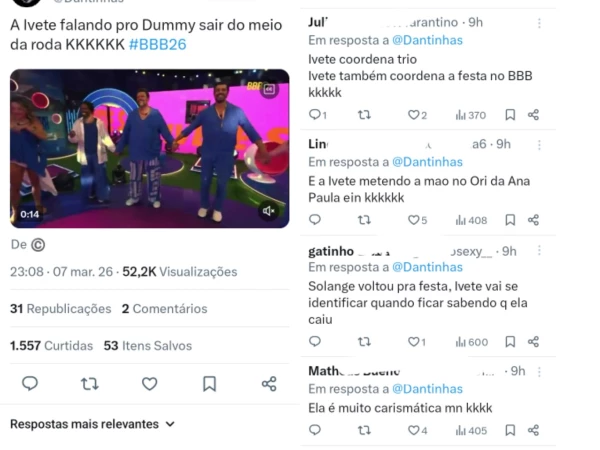The height and width of the screenshot is (450, 600).
Task: Open the 1.557 Curtidas list
Action: coord(51,346)
